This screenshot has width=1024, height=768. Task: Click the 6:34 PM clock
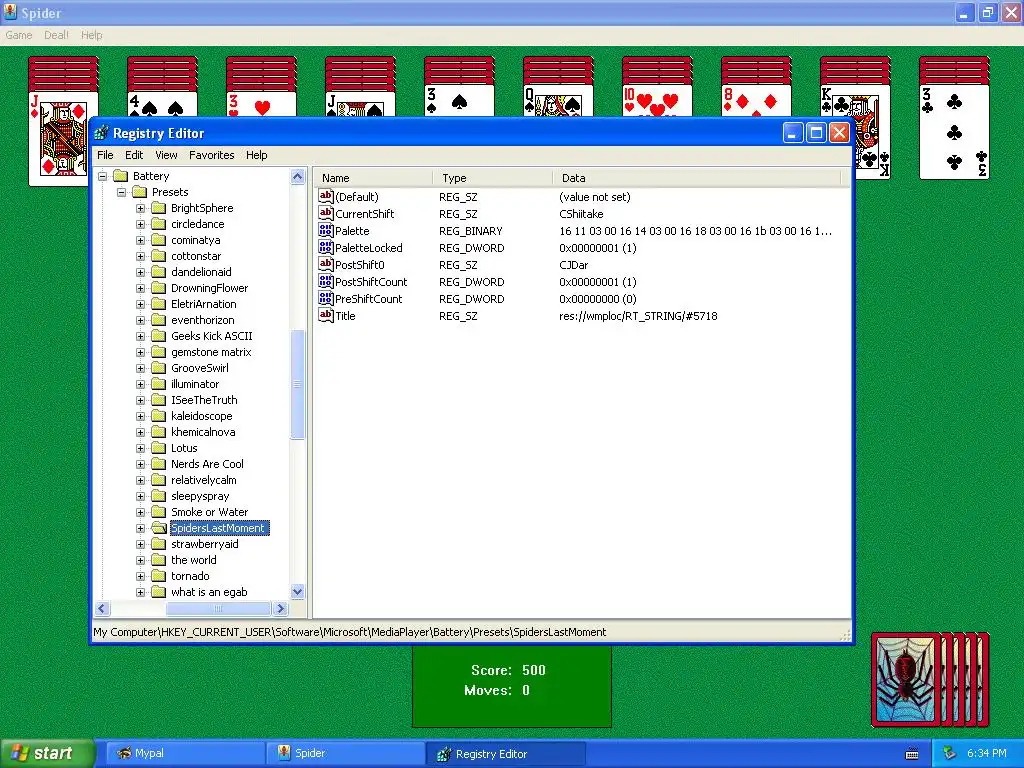(x=986, y=754)
